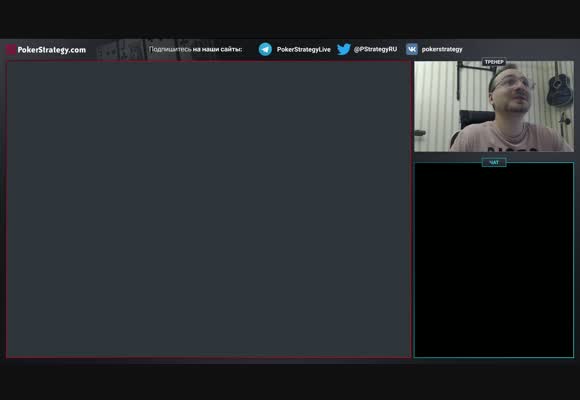
Task: Click the "Подпишитесь на наши сайты:" text
Action: (195, 49)
